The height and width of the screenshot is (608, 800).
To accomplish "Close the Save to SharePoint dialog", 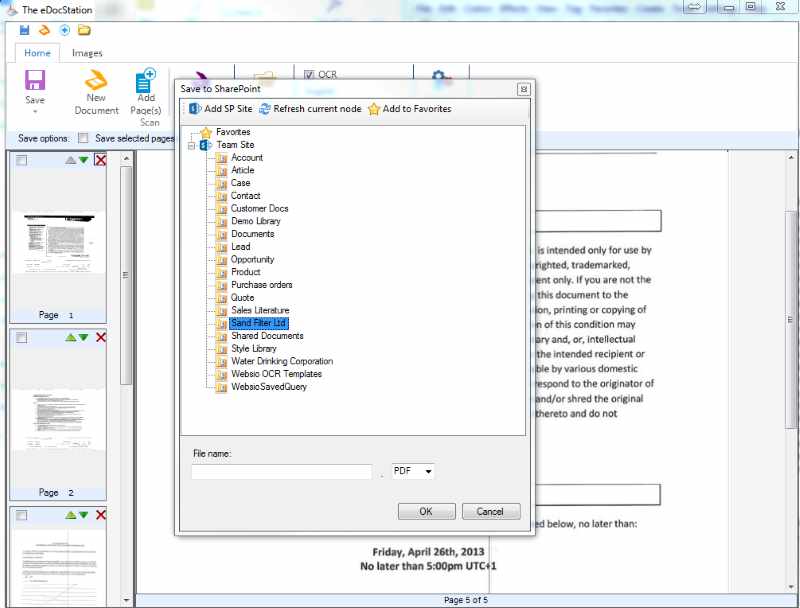I will coord(523,90).
